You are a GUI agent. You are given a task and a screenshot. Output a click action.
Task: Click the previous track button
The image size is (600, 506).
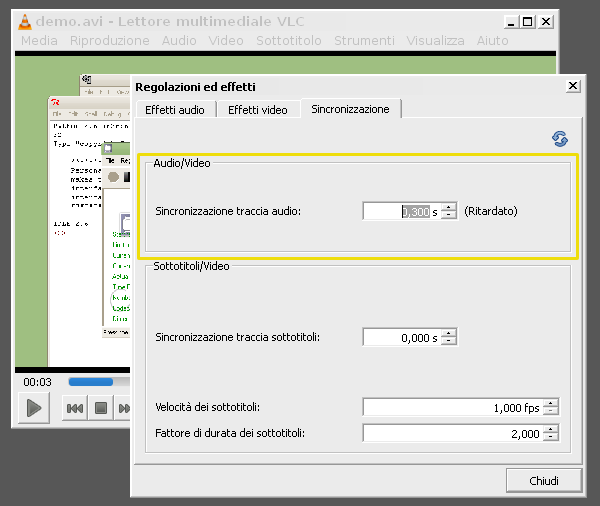pos(75,407)
